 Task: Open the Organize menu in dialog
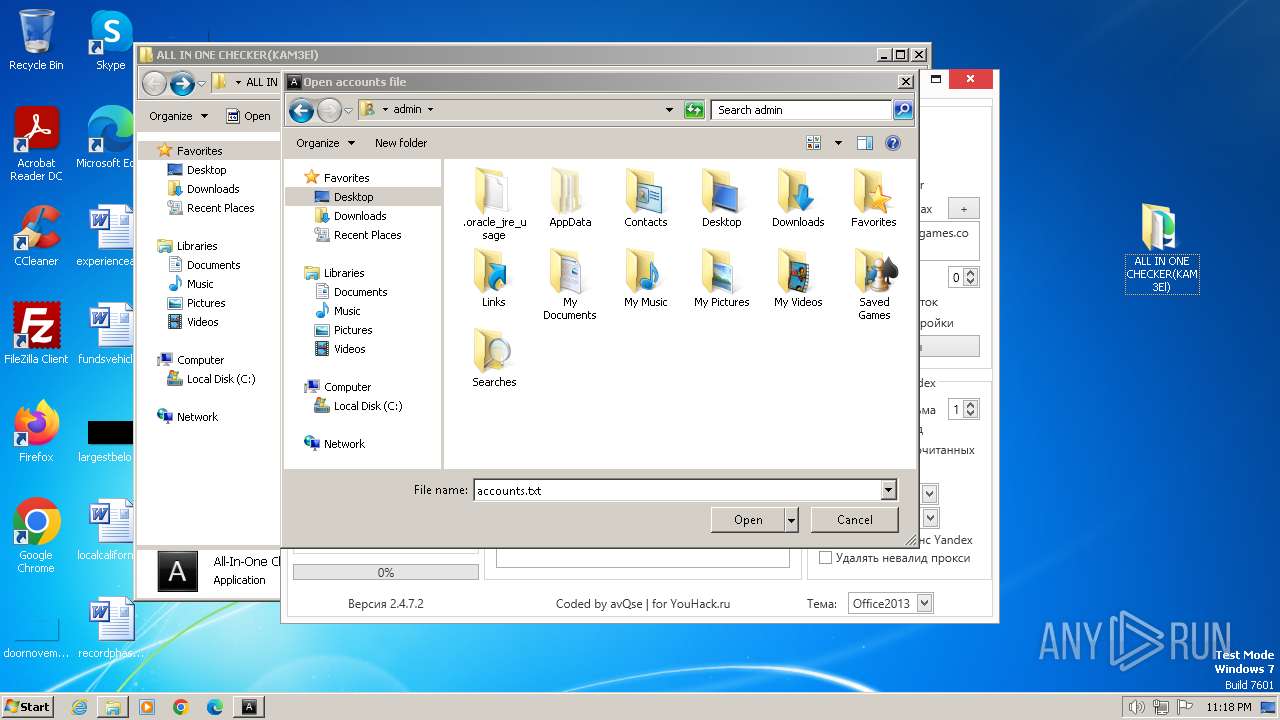click(325, 143)
